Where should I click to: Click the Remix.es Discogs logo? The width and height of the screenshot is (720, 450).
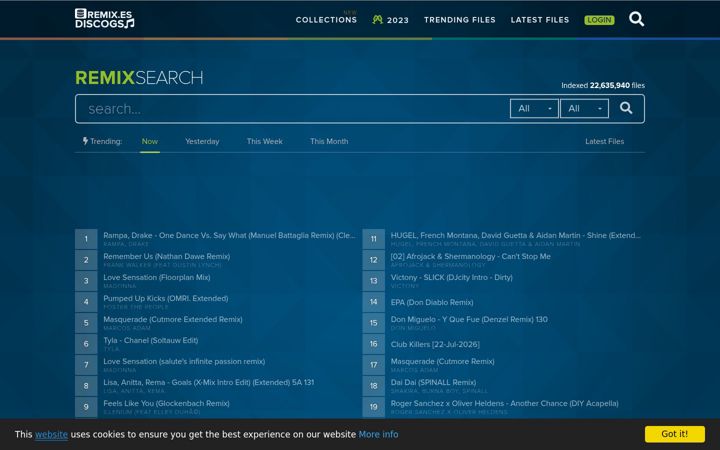point(105,18)
